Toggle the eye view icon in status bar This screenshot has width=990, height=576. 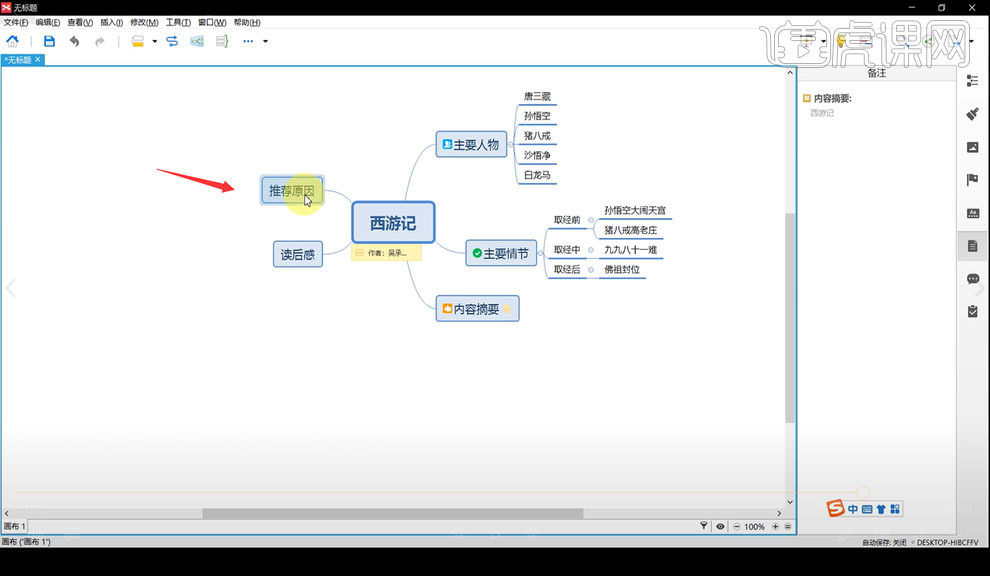pyautogui.click(x=720, y=526)
